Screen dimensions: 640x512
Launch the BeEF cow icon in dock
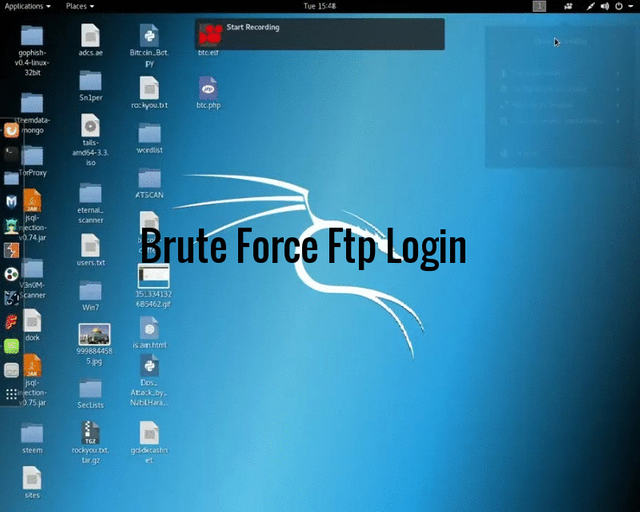[11, 298]
